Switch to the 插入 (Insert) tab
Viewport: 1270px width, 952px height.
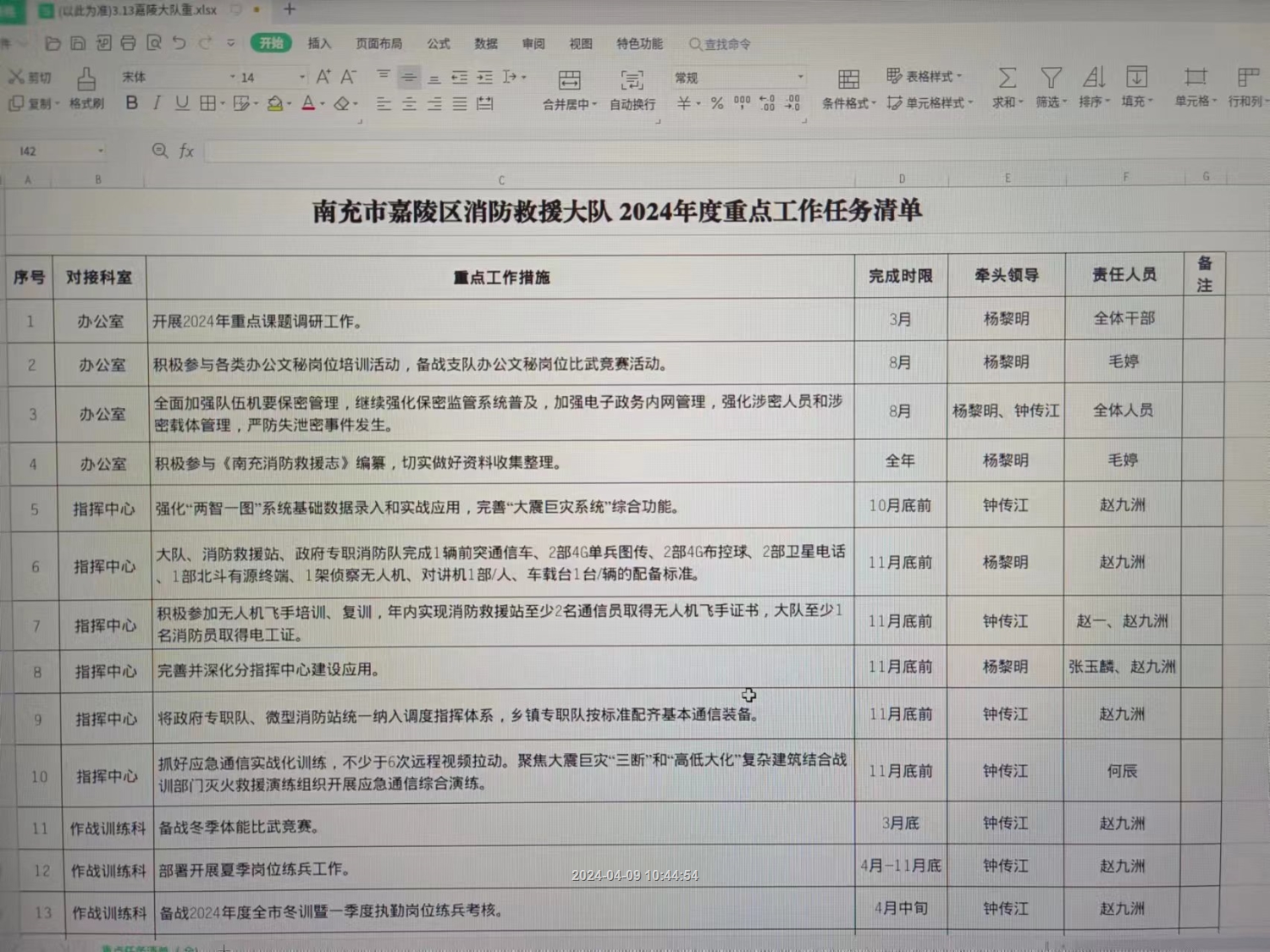tap(319, 43)
